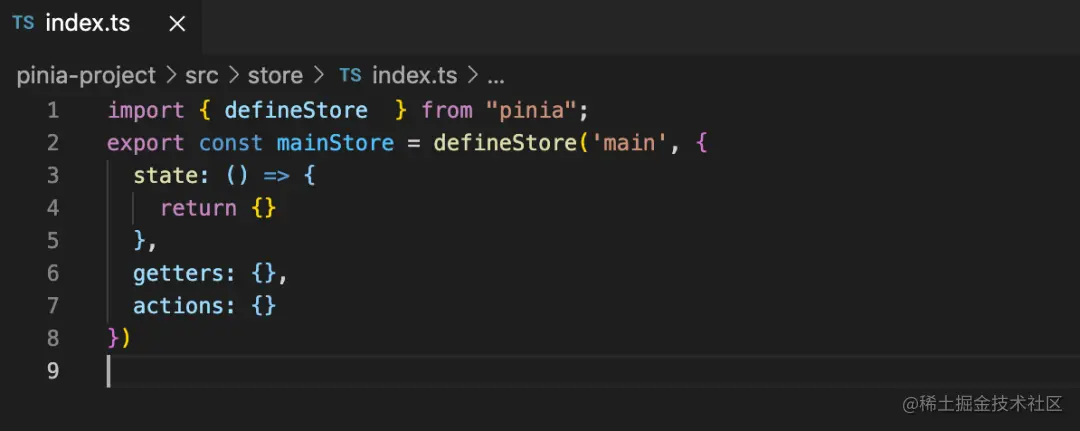Click line number 3 in gutter

[53, 176]
